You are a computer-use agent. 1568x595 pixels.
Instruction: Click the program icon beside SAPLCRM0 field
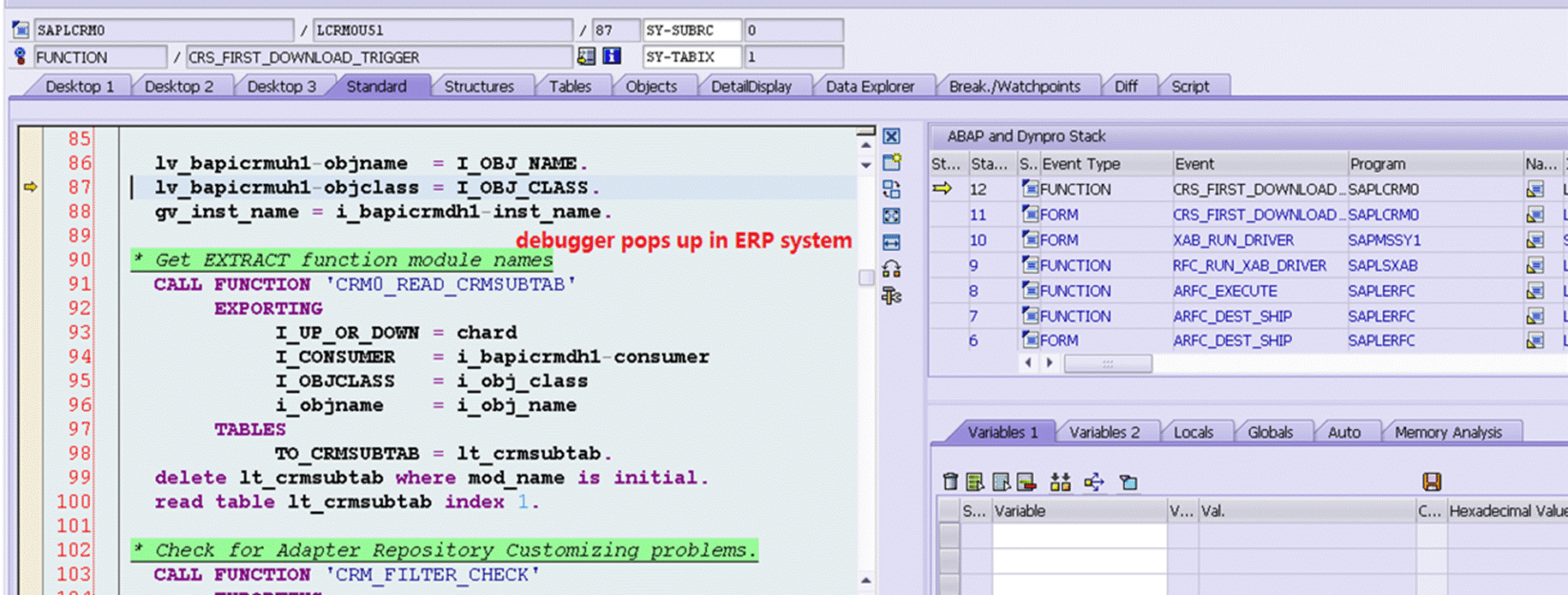(21, 30)
